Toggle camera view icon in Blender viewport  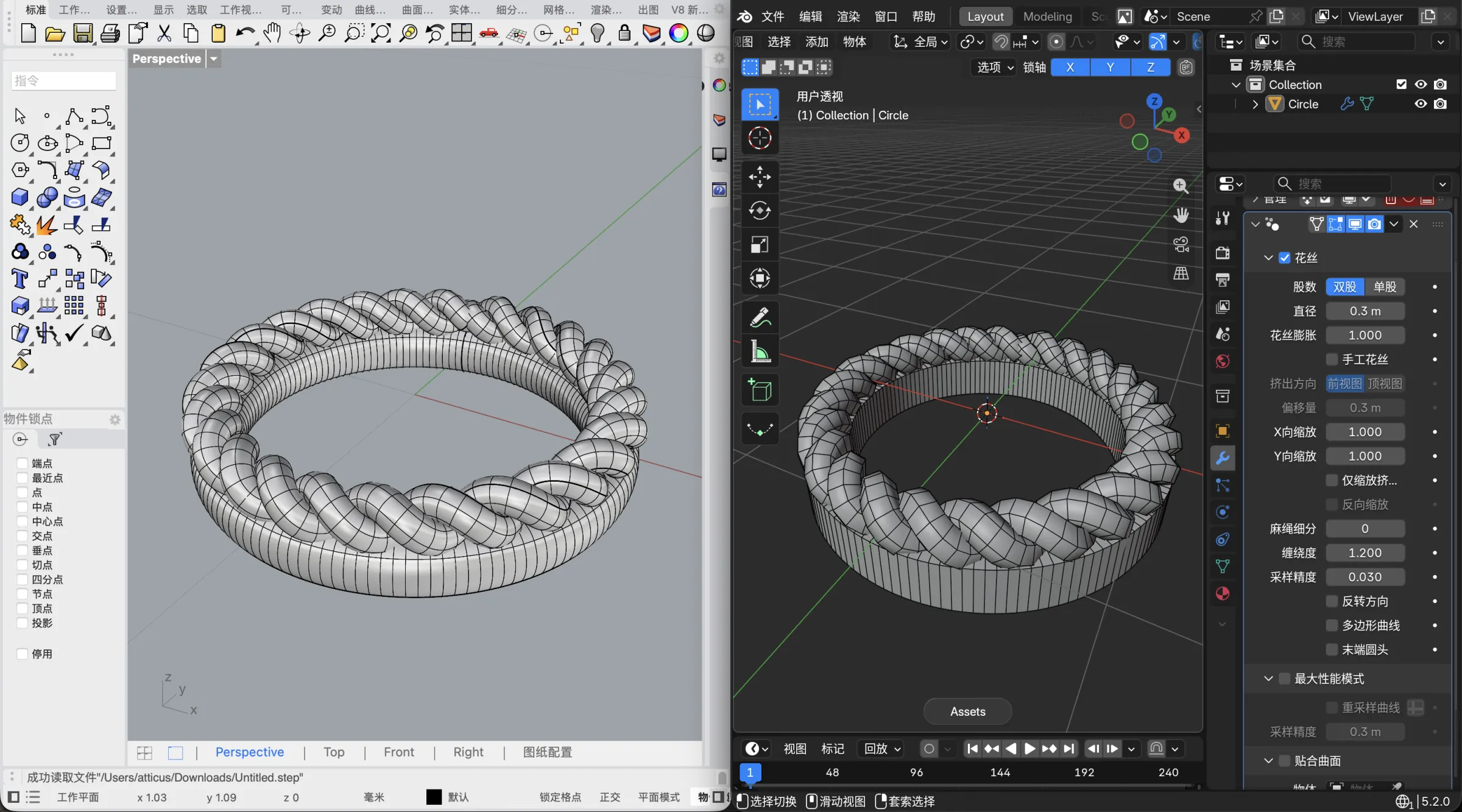1181,244
